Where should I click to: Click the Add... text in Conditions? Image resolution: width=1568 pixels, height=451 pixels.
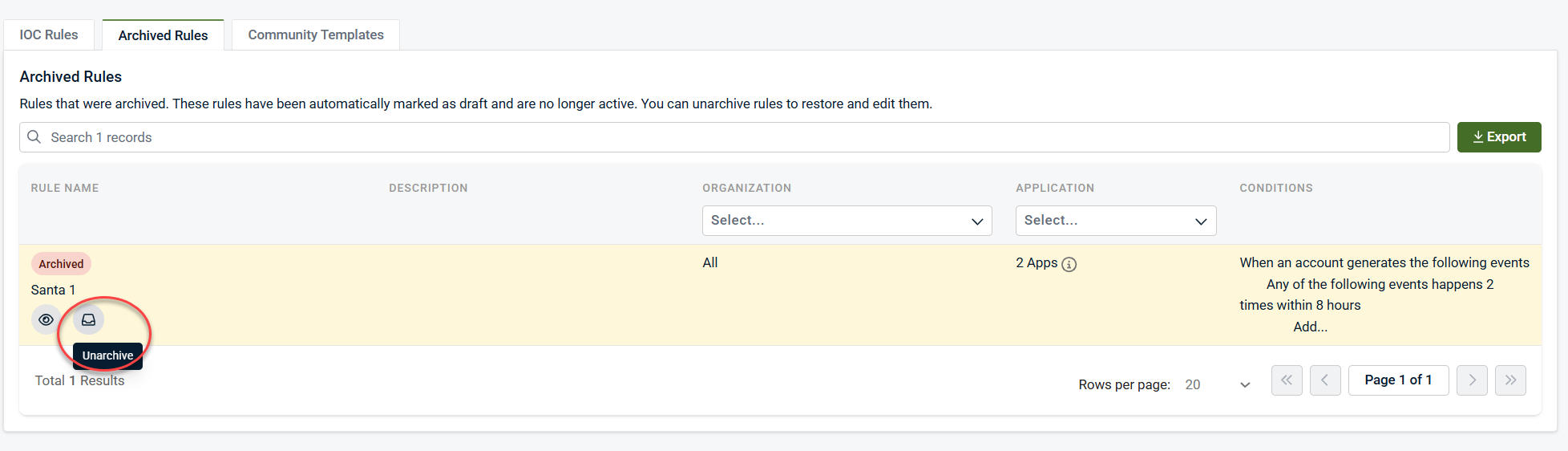click(1310, 327)
